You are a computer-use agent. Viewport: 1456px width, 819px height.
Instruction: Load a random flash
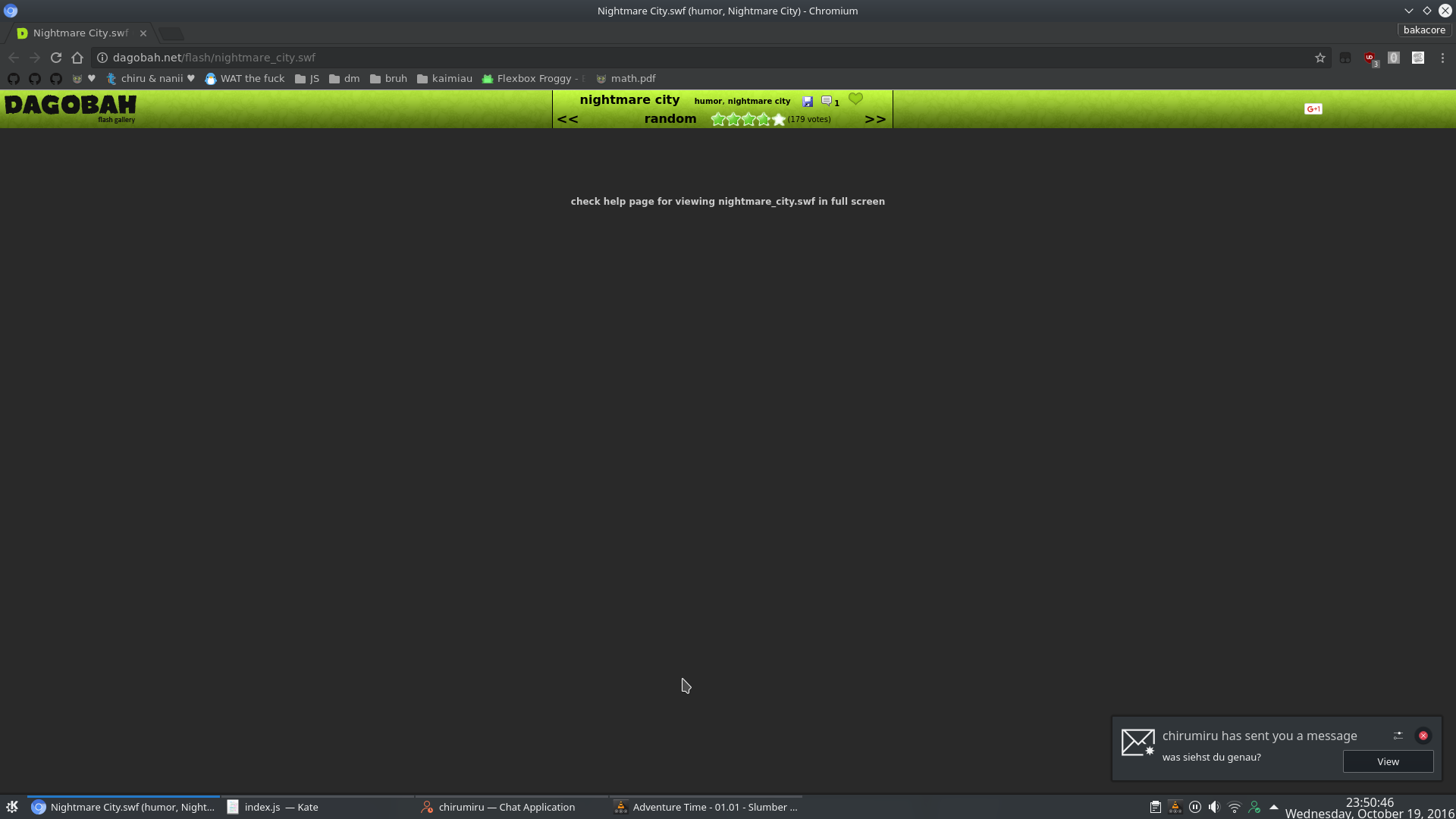click(670, 119)
